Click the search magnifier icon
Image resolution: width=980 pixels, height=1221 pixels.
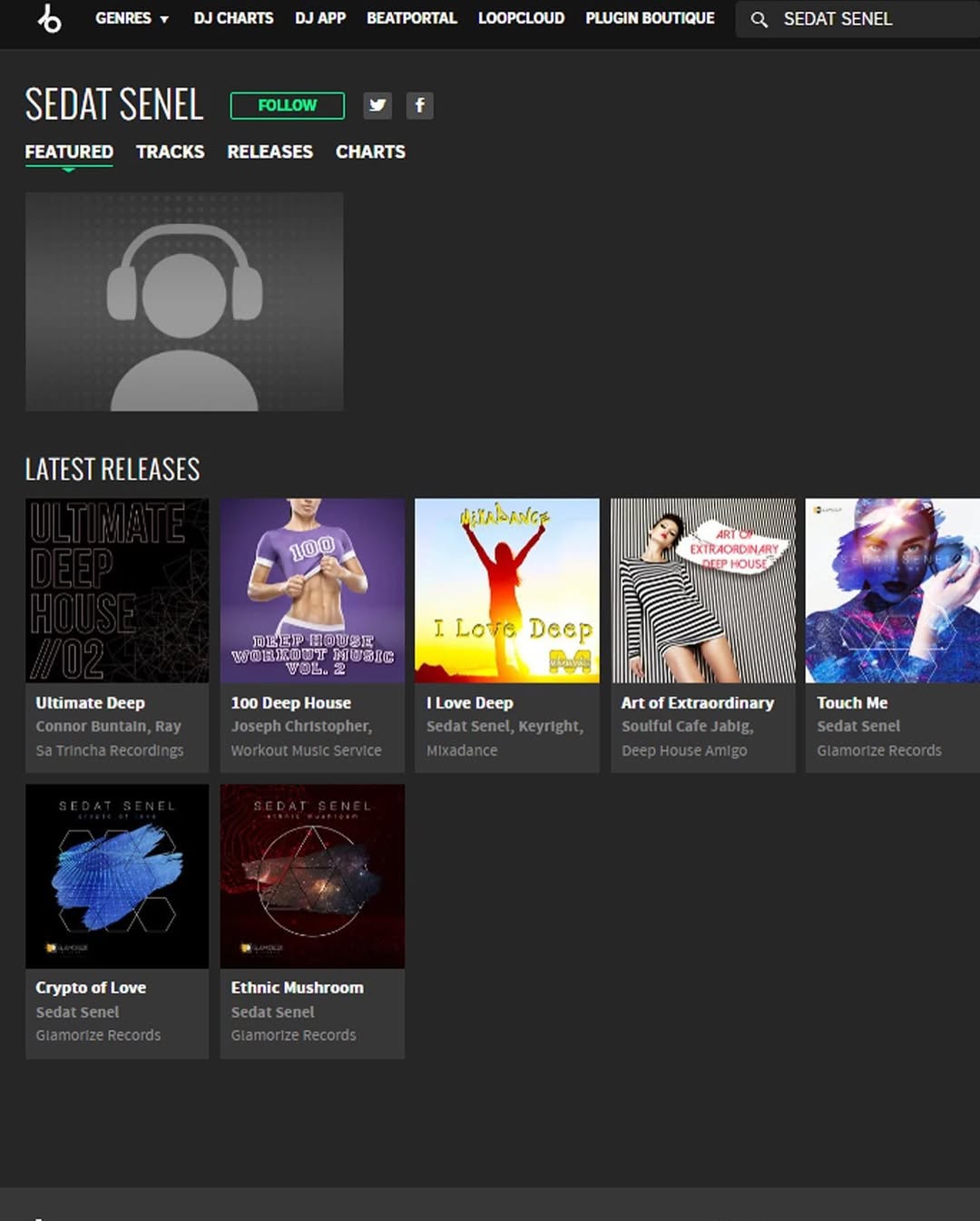tap(759, 19)
